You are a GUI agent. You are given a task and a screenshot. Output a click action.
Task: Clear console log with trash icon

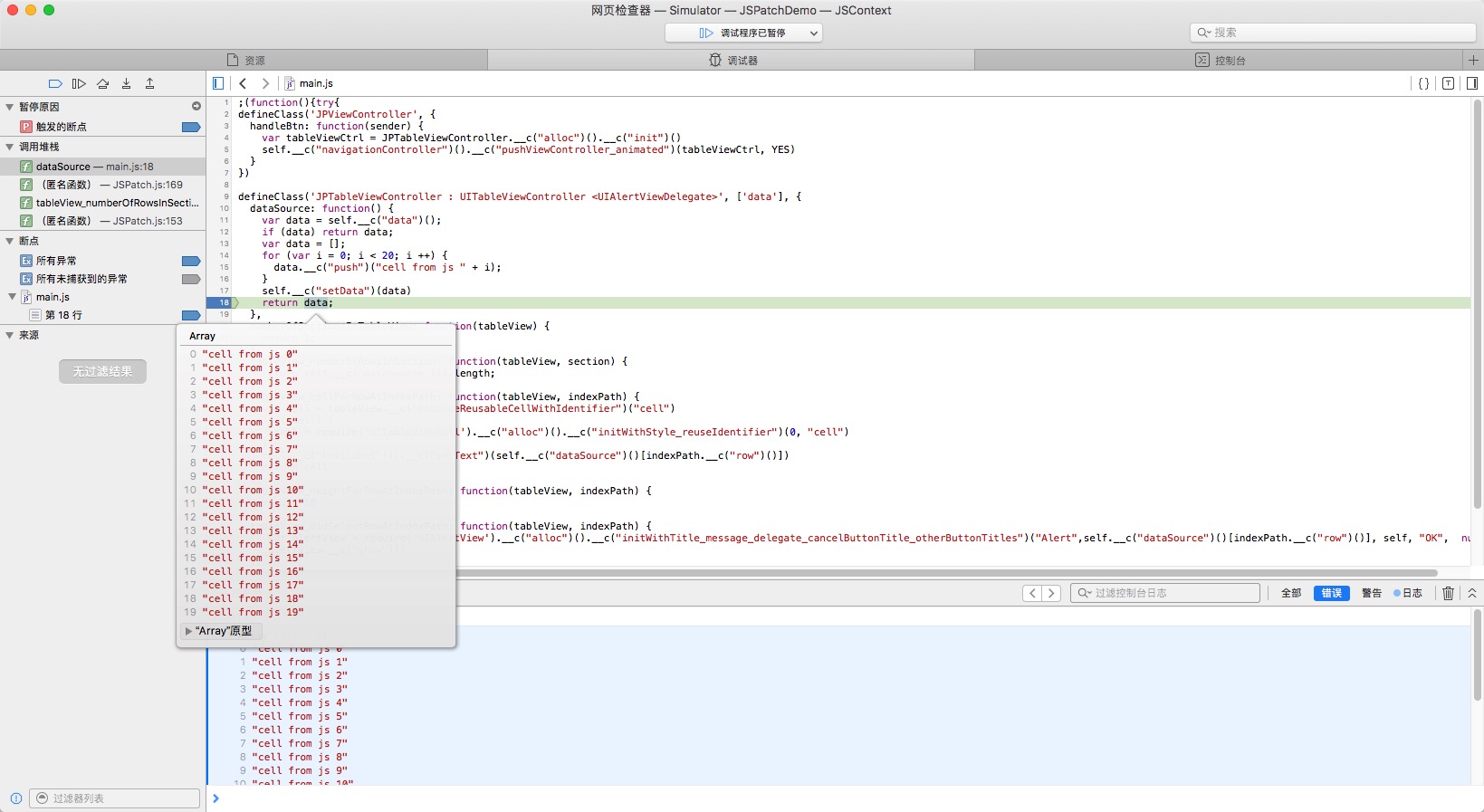1448,593
